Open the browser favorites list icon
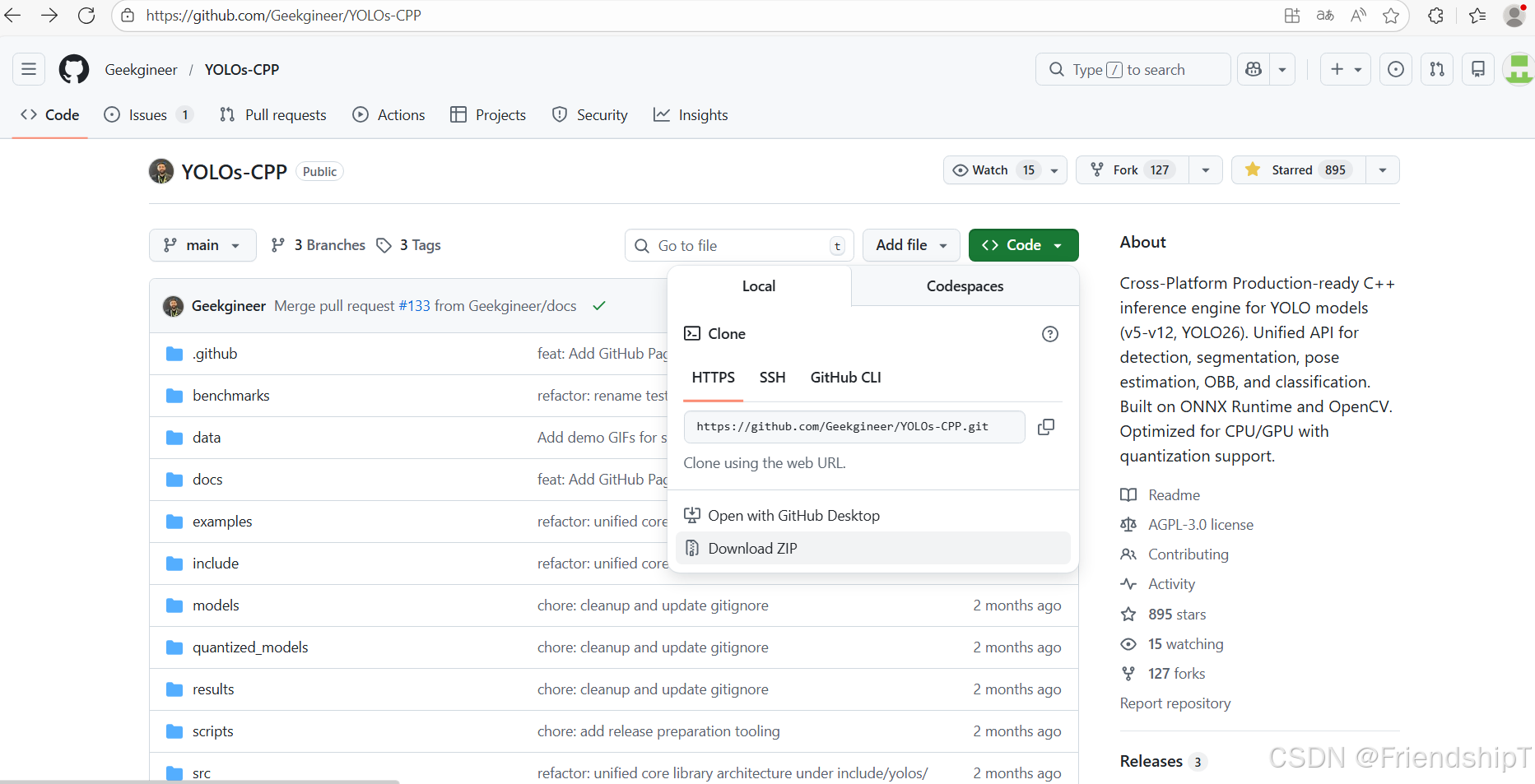Viewport: 1535px width, 784px height. [x=1477, y=16]
